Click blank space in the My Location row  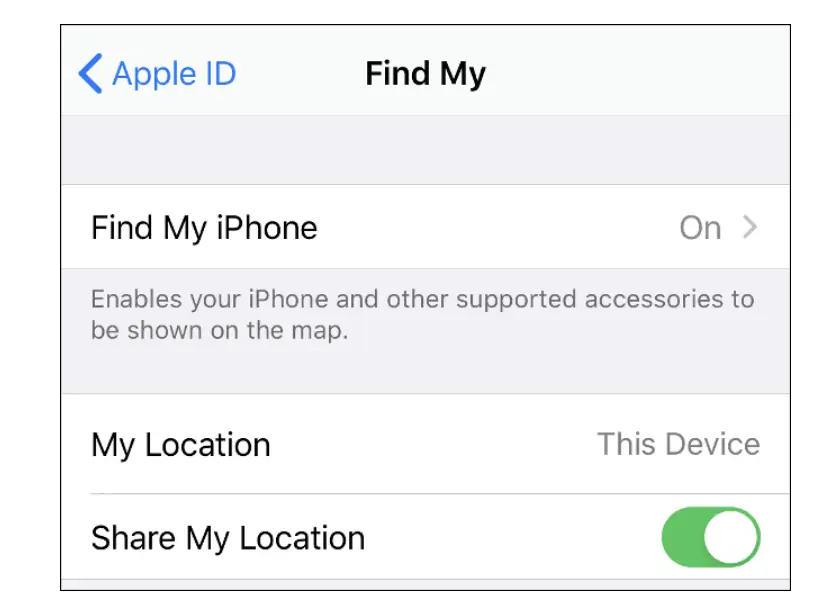click(x=431, y=444)
